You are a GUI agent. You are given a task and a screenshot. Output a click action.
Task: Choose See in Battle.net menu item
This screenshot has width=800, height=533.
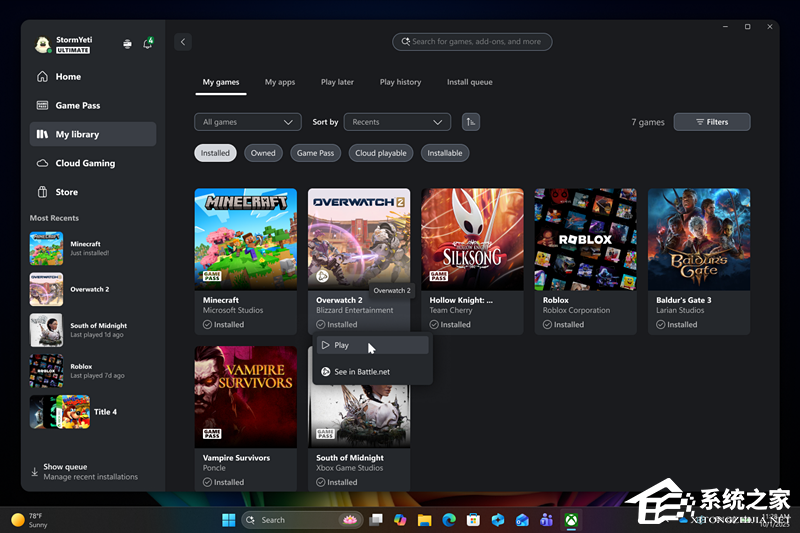click(372, 372)
